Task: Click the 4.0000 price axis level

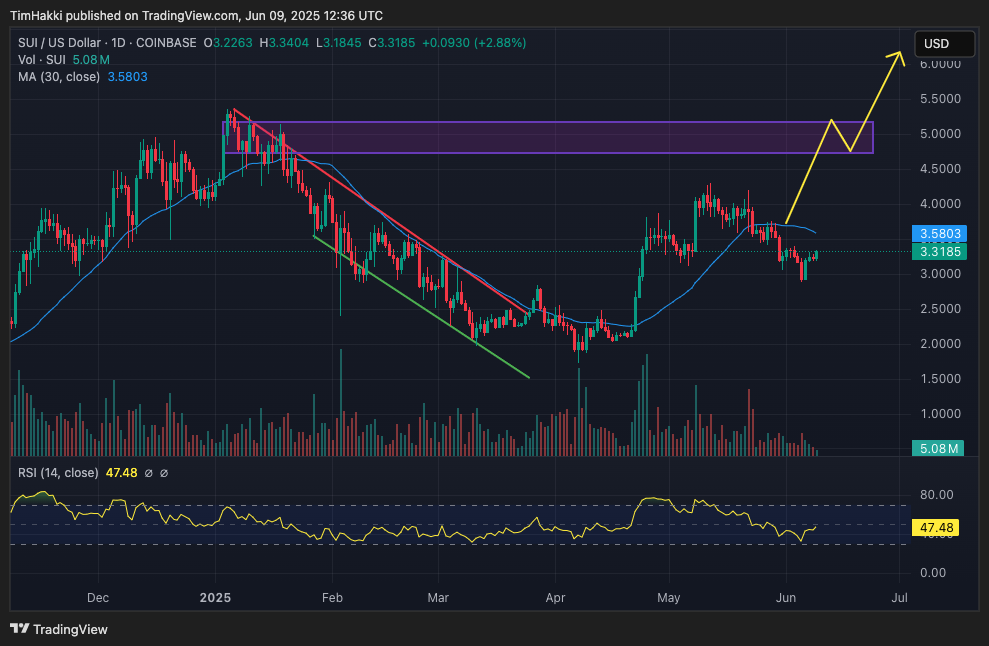Action: tap(940, 204)
